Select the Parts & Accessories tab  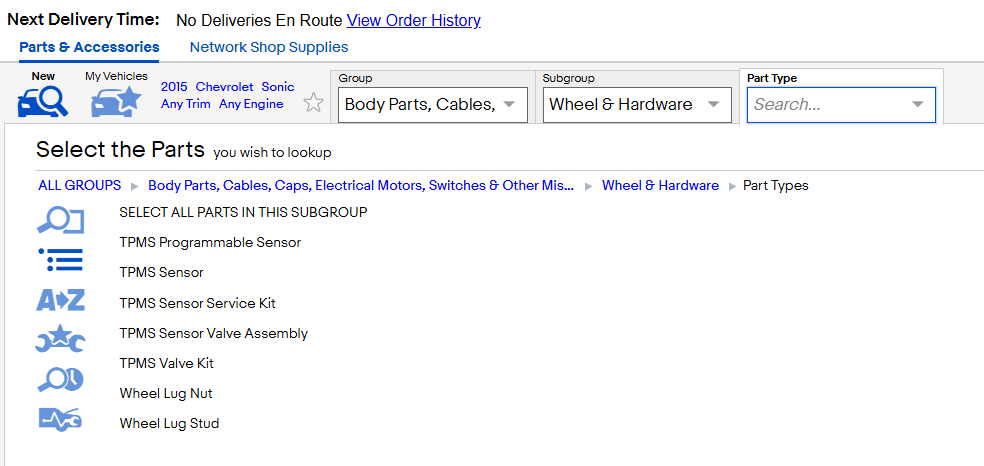coord(89,47)
